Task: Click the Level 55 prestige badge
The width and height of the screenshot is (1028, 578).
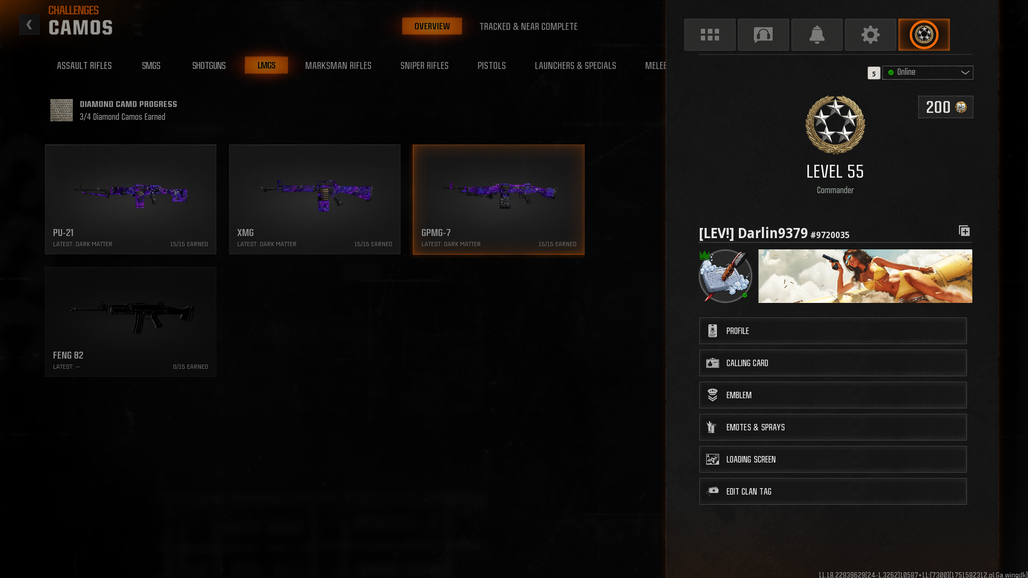Action: pyautogui.click(x=835, y=125)
